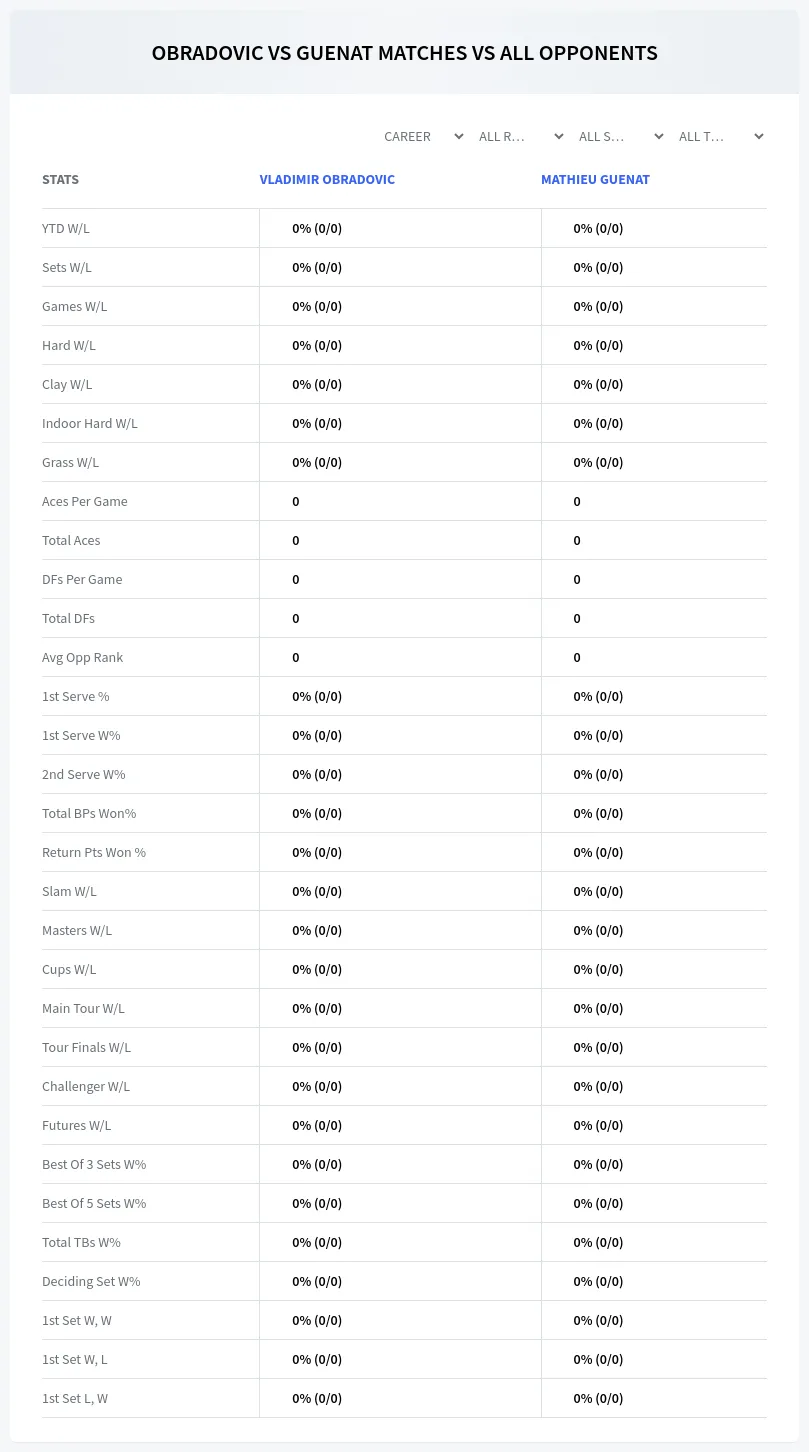Open Mathieu Guenat player link
The width and height of the screenshot is (809, 1452).
pyautogui.click(x=595, y=180)
